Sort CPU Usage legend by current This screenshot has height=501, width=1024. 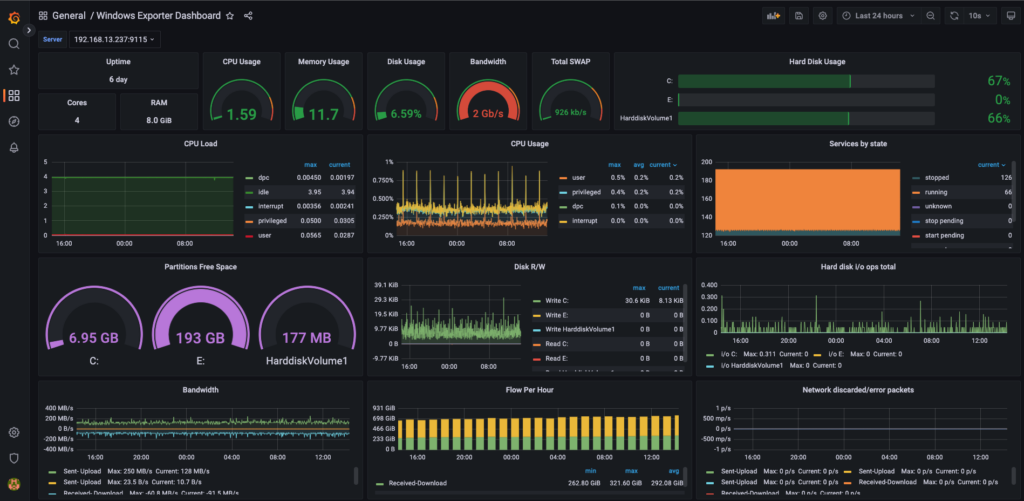[x=664, y=165]
